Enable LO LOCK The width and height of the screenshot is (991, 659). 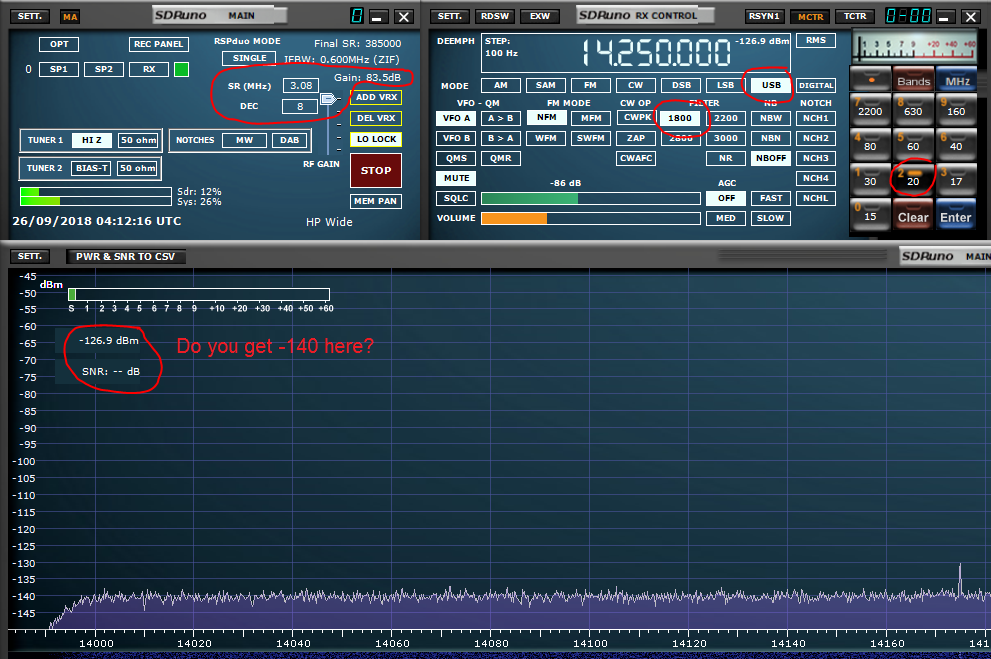pyautogui.click(x=376, y=139)
